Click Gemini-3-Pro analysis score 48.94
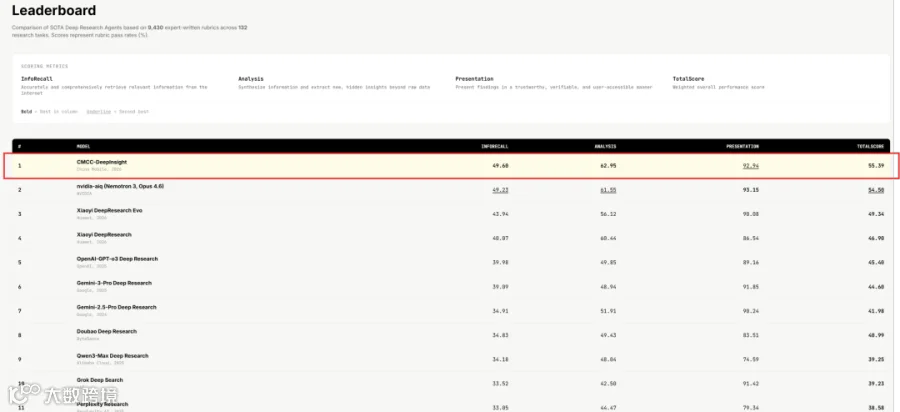 (x=608, y=287)
